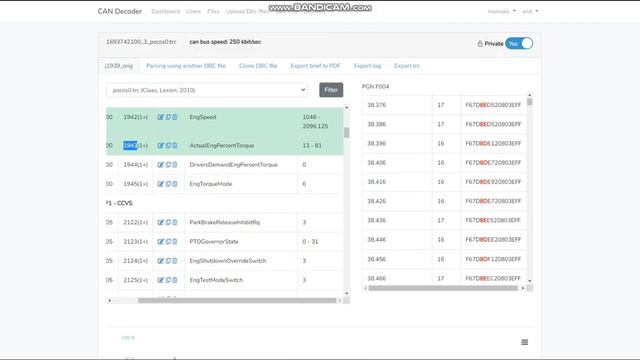Click Export brief to PDF
The width and height of the screenshot is (640, 360).
pyautogui.click(x=315, y=66)
